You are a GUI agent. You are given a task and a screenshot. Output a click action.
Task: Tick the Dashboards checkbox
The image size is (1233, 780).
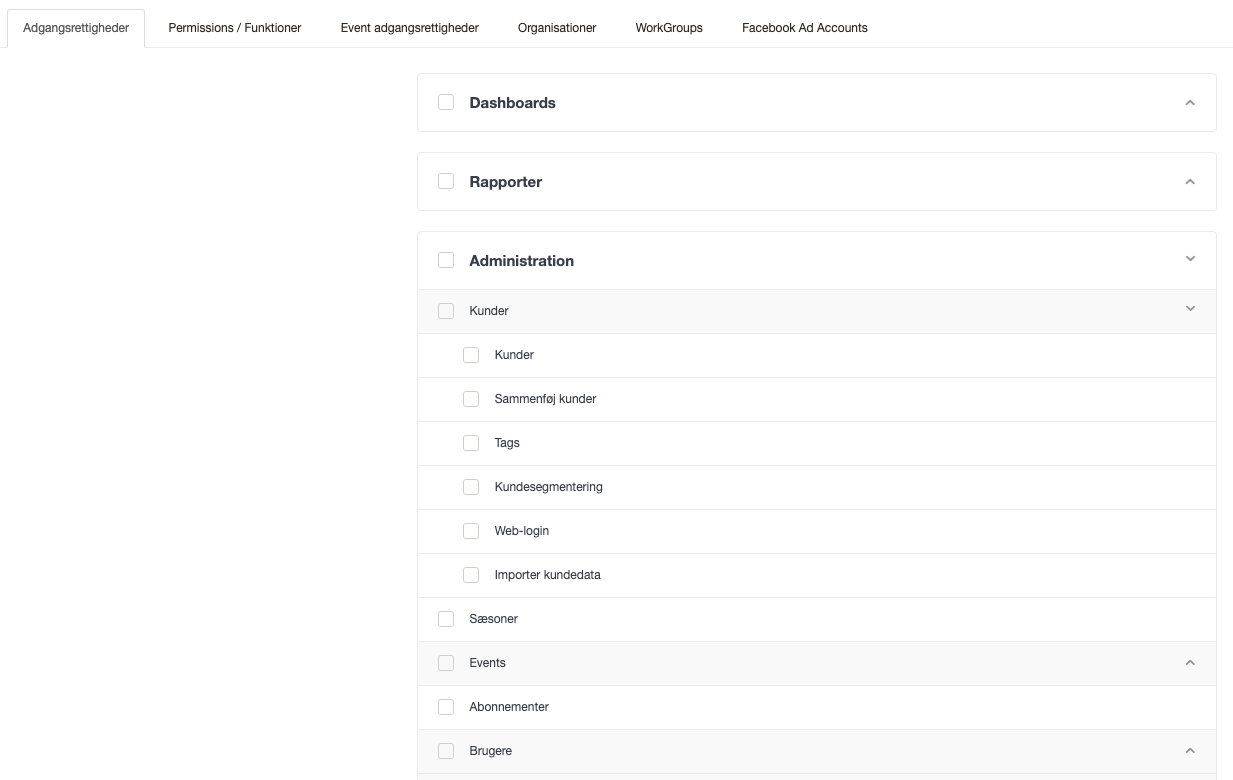(446, 102)
